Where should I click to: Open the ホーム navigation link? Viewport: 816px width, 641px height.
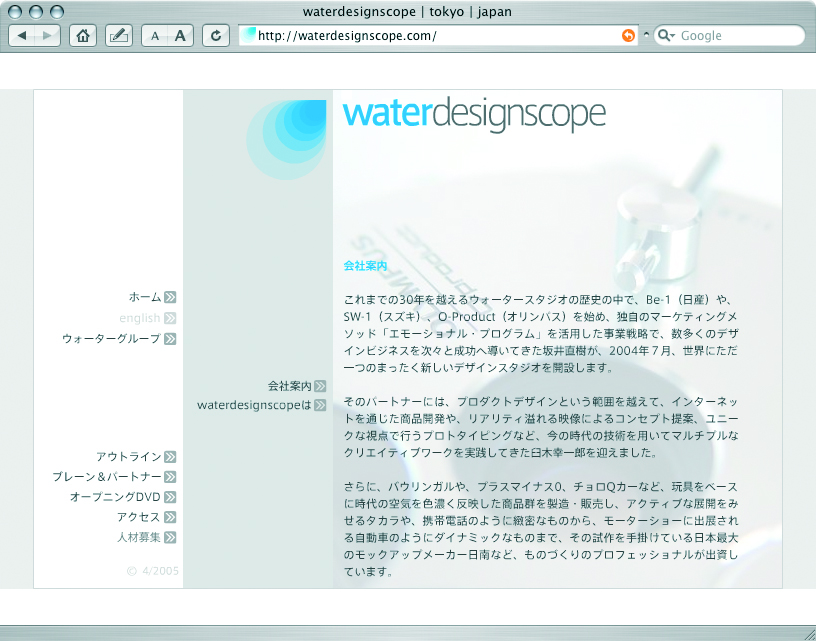pos(145,297)
